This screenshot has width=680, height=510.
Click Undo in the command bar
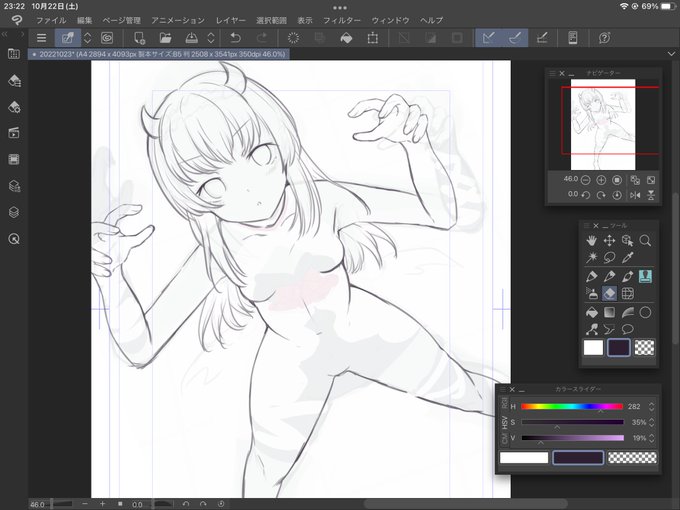click(x=235, y=38)
